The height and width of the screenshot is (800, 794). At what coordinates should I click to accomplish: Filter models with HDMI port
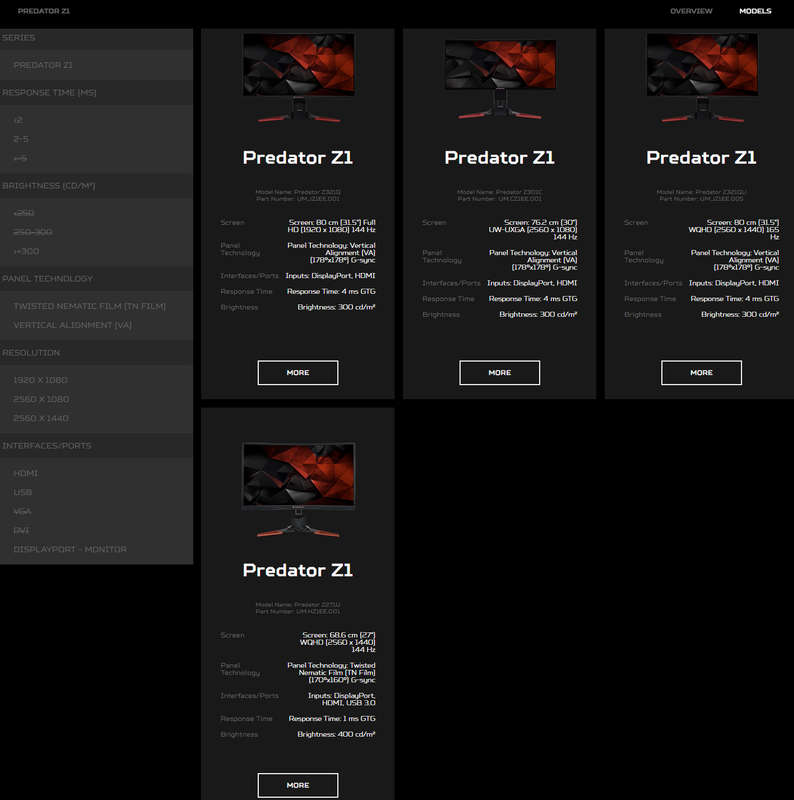(x=26, y=473)
